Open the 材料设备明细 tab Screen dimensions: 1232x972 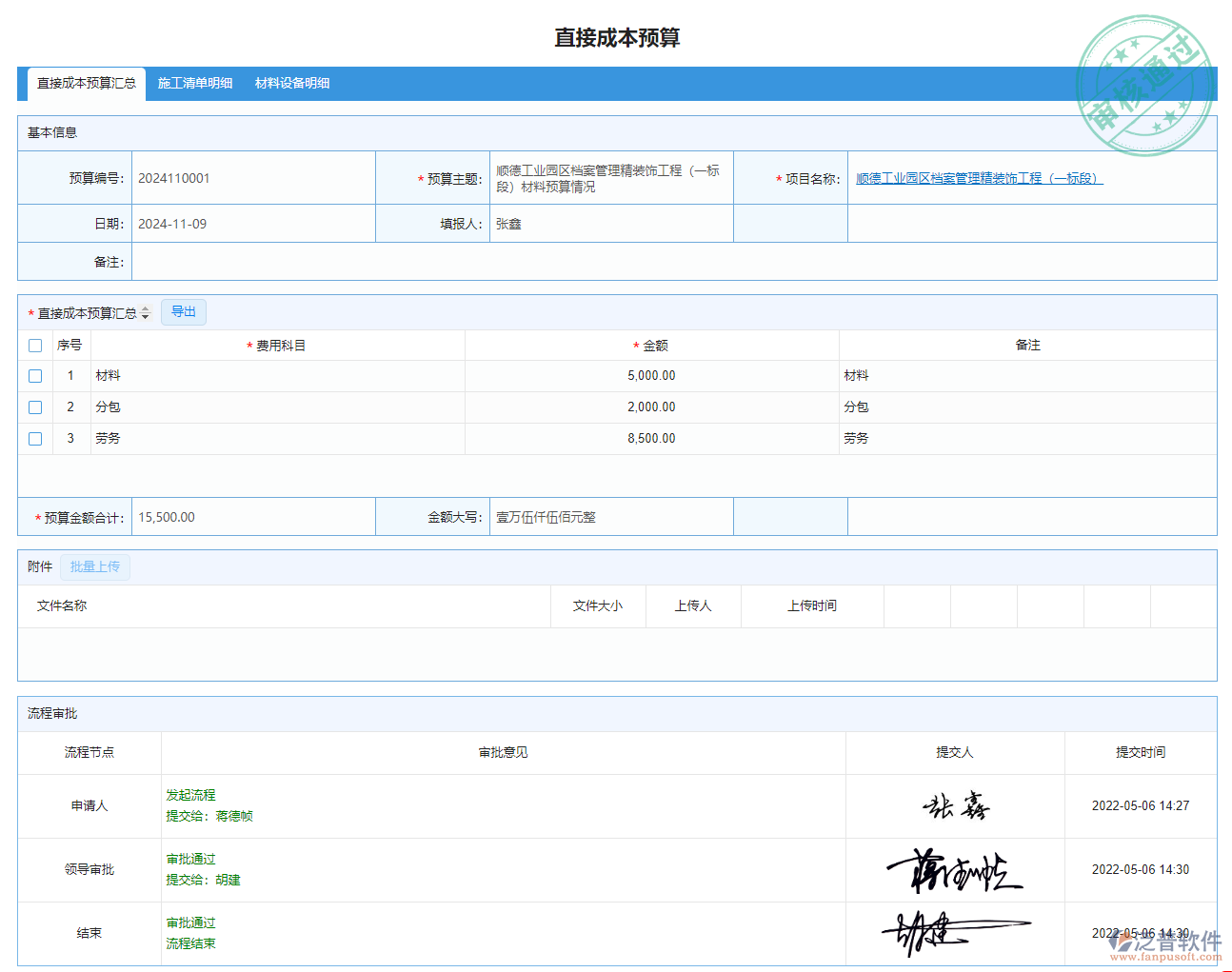(x=292, y=84)
